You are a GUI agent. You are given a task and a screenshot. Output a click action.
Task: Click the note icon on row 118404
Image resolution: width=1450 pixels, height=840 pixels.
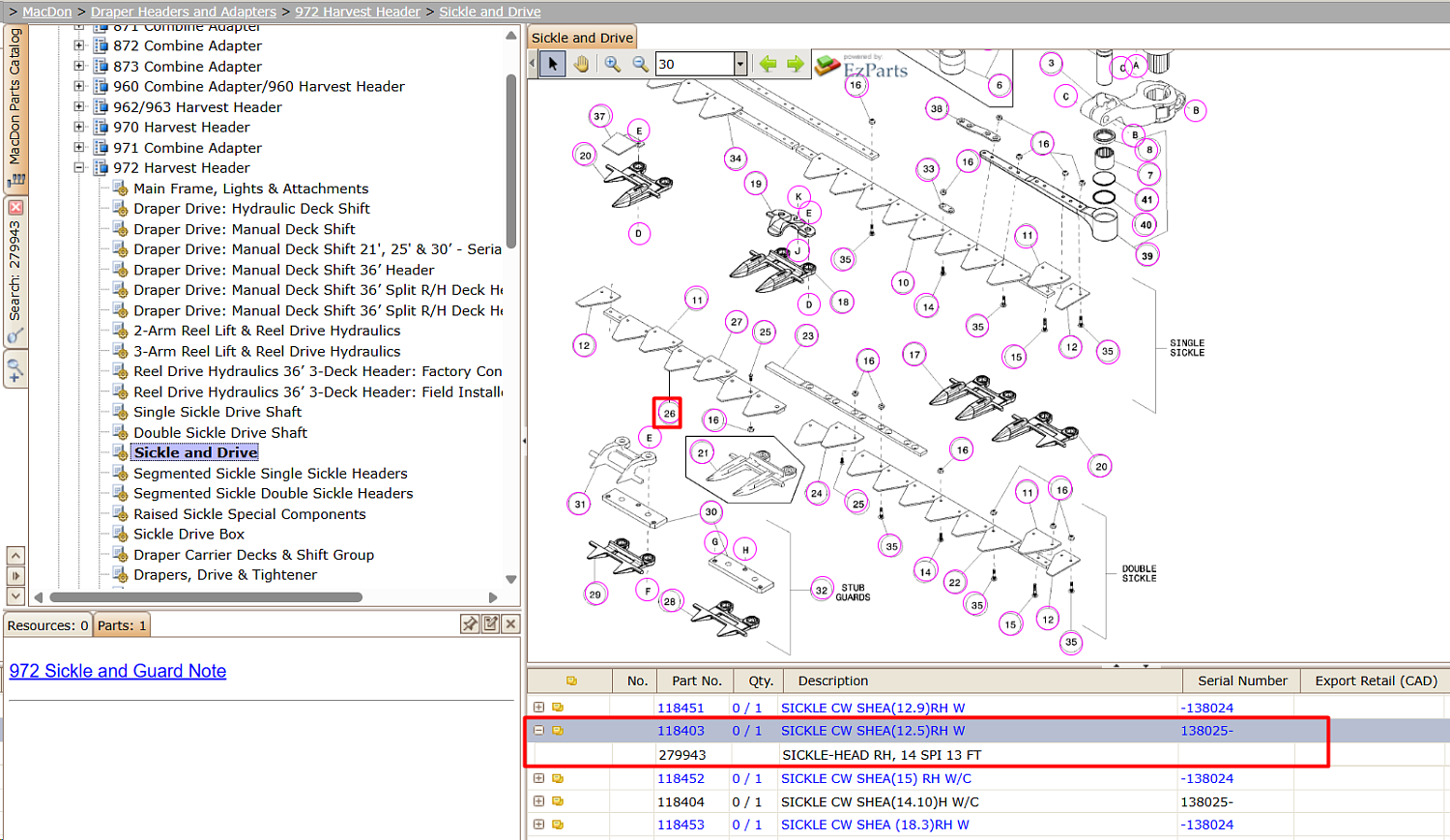[558, 801]
